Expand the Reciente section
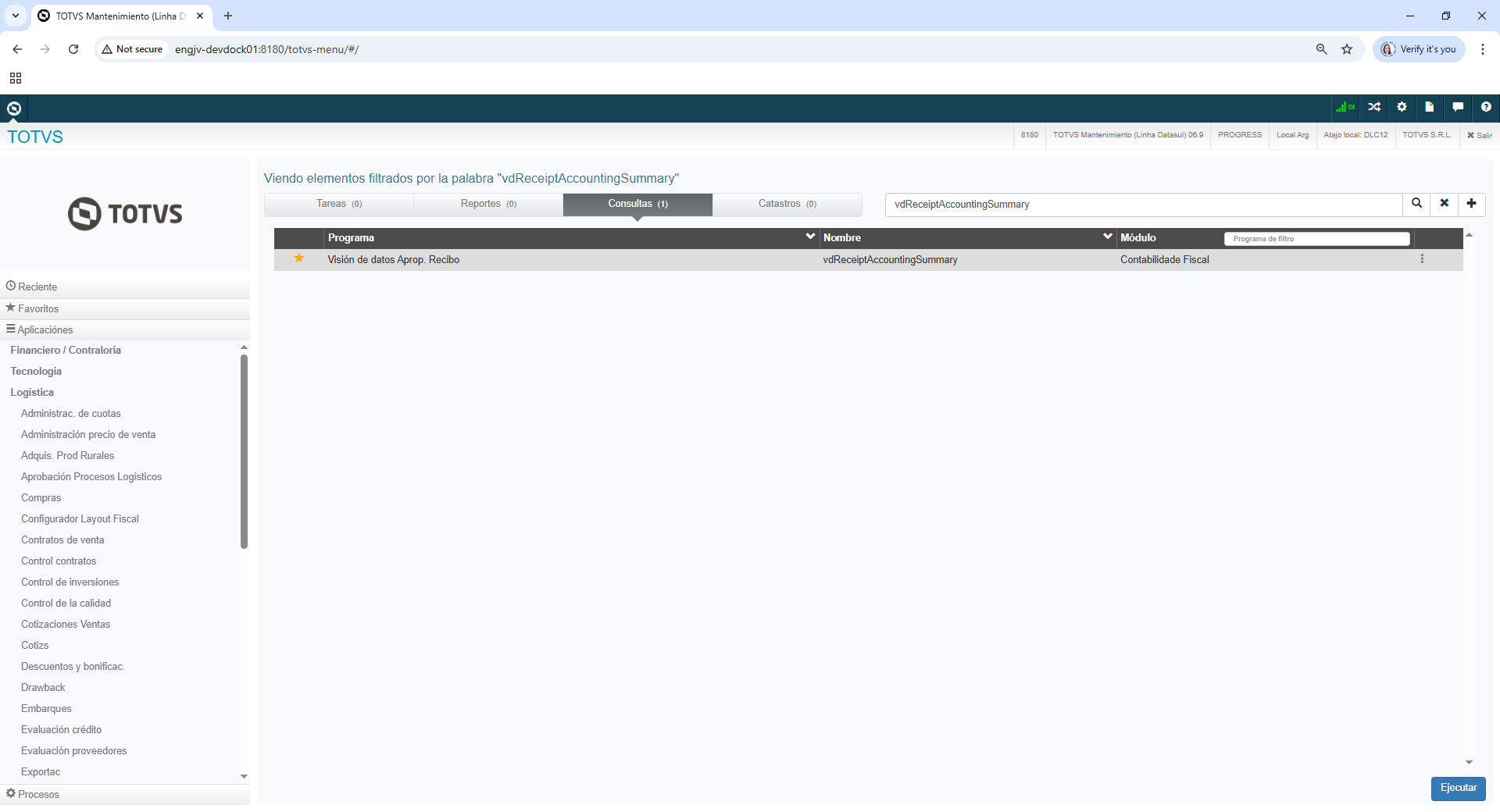This screenshot has width=1500, height=812. (x=125, y=287)
